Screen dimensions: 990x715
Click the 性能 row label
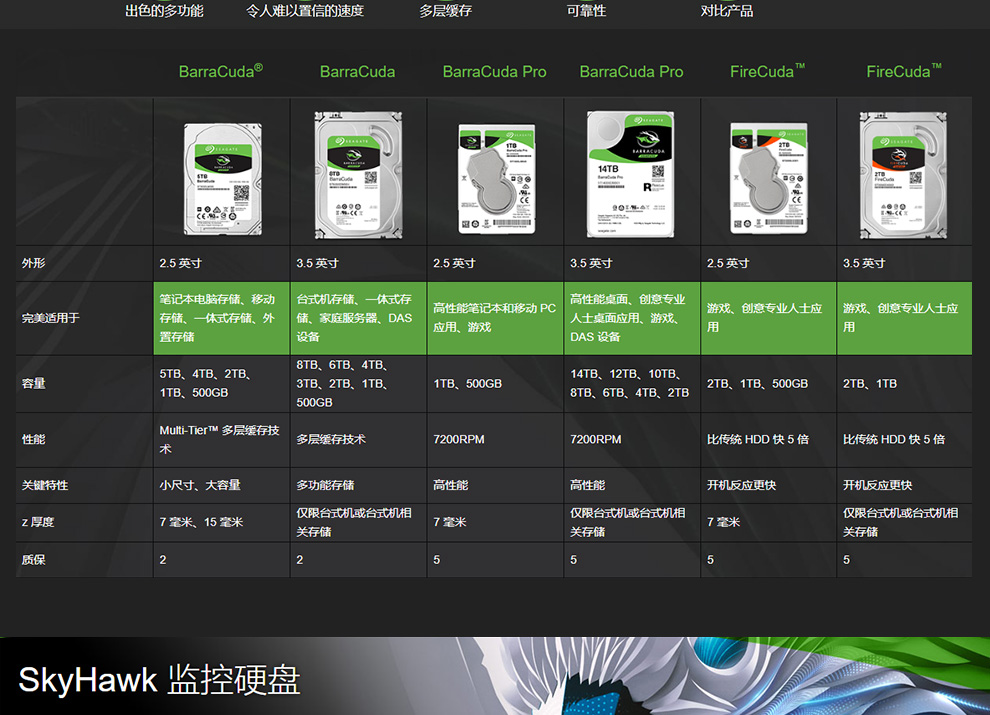point(33,440)
